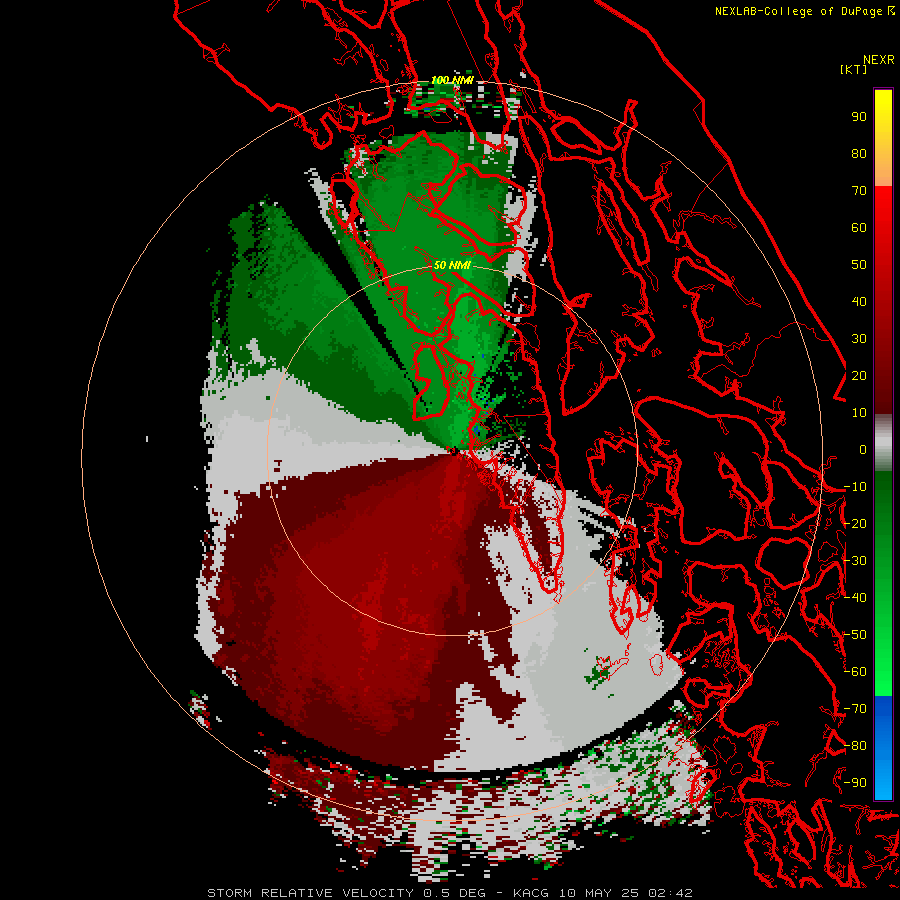Click the positive 50 scale value
The image size is (900, 900).
859,265
